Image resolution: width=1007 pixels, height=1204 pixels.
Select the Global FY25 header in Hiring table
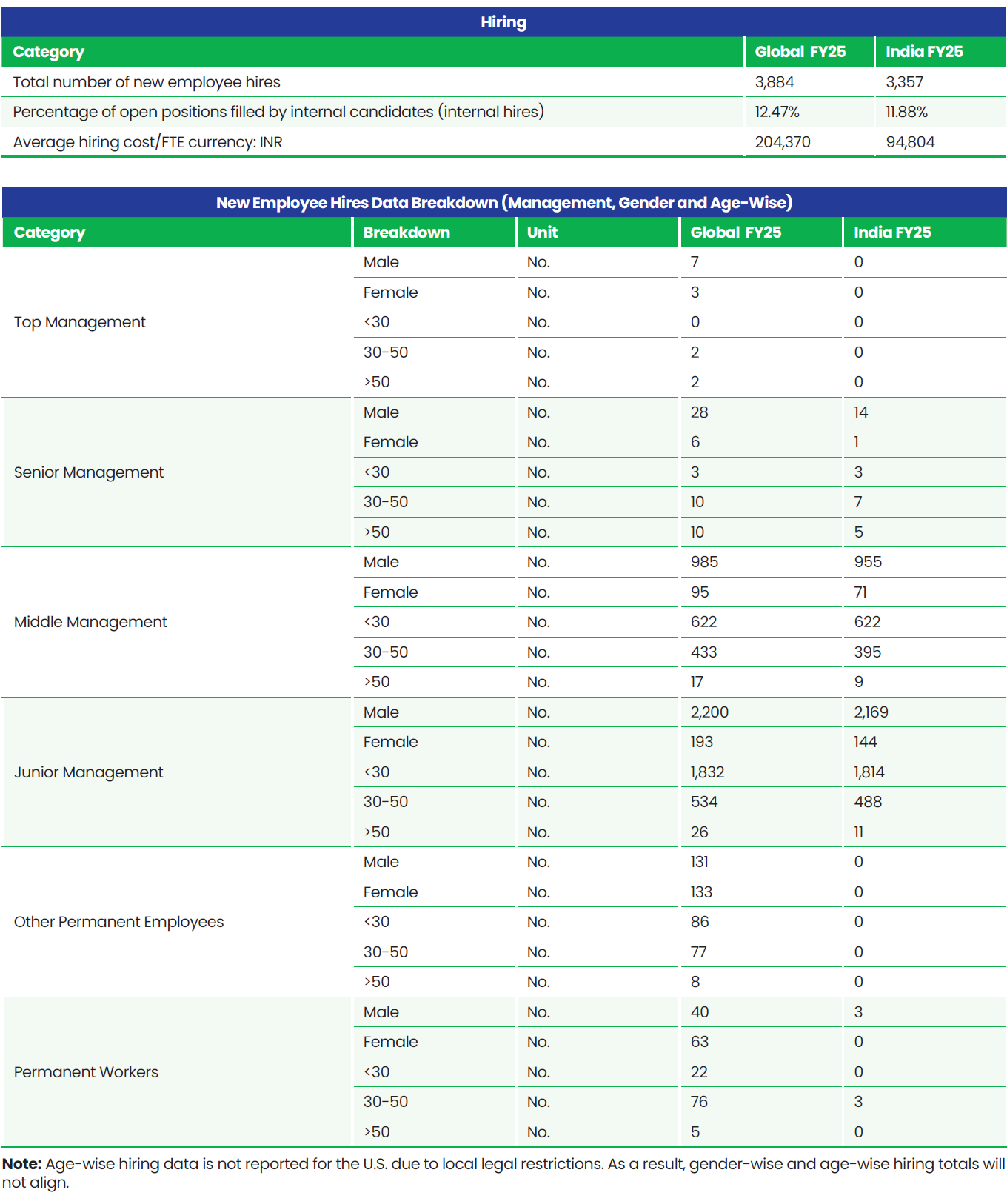point(800,52)
